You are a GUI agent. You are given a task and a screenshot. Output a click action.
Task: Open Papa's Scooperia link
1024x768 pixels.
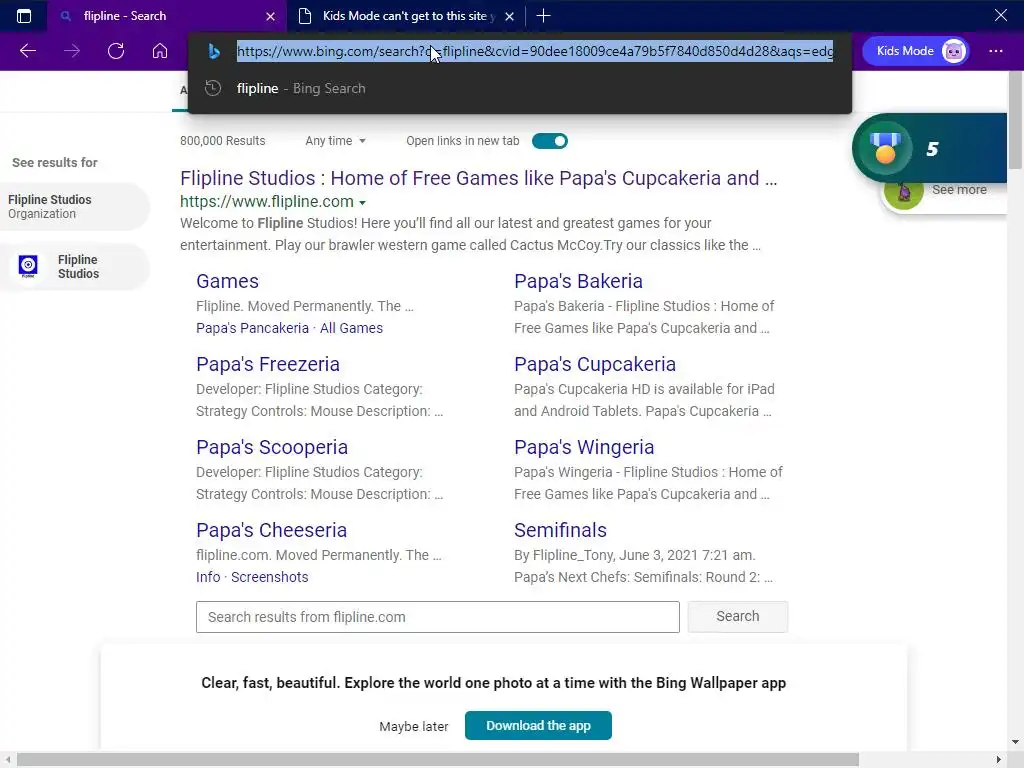(272, 447)
